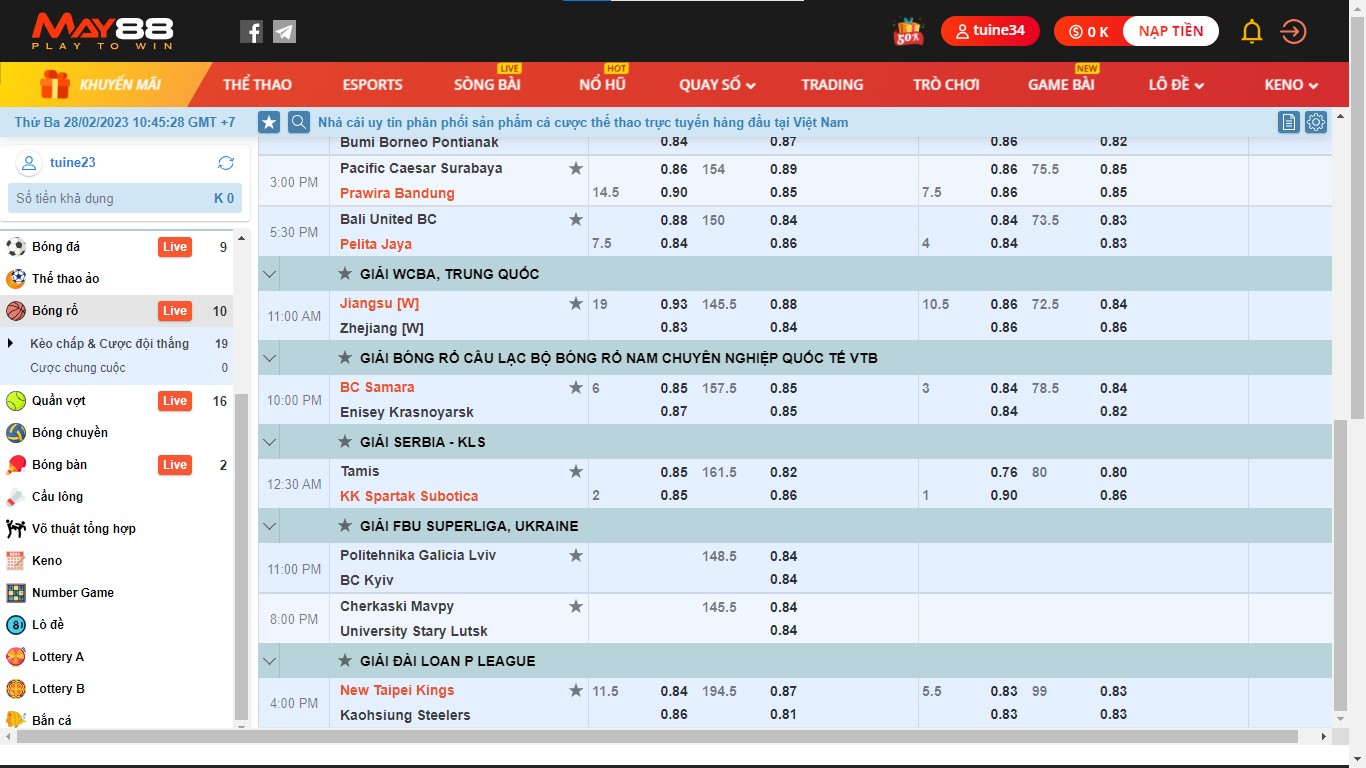
Task: Favorite the GIẢI WCBA, TRUNG QUỐC league
Action: click(345, 274)
